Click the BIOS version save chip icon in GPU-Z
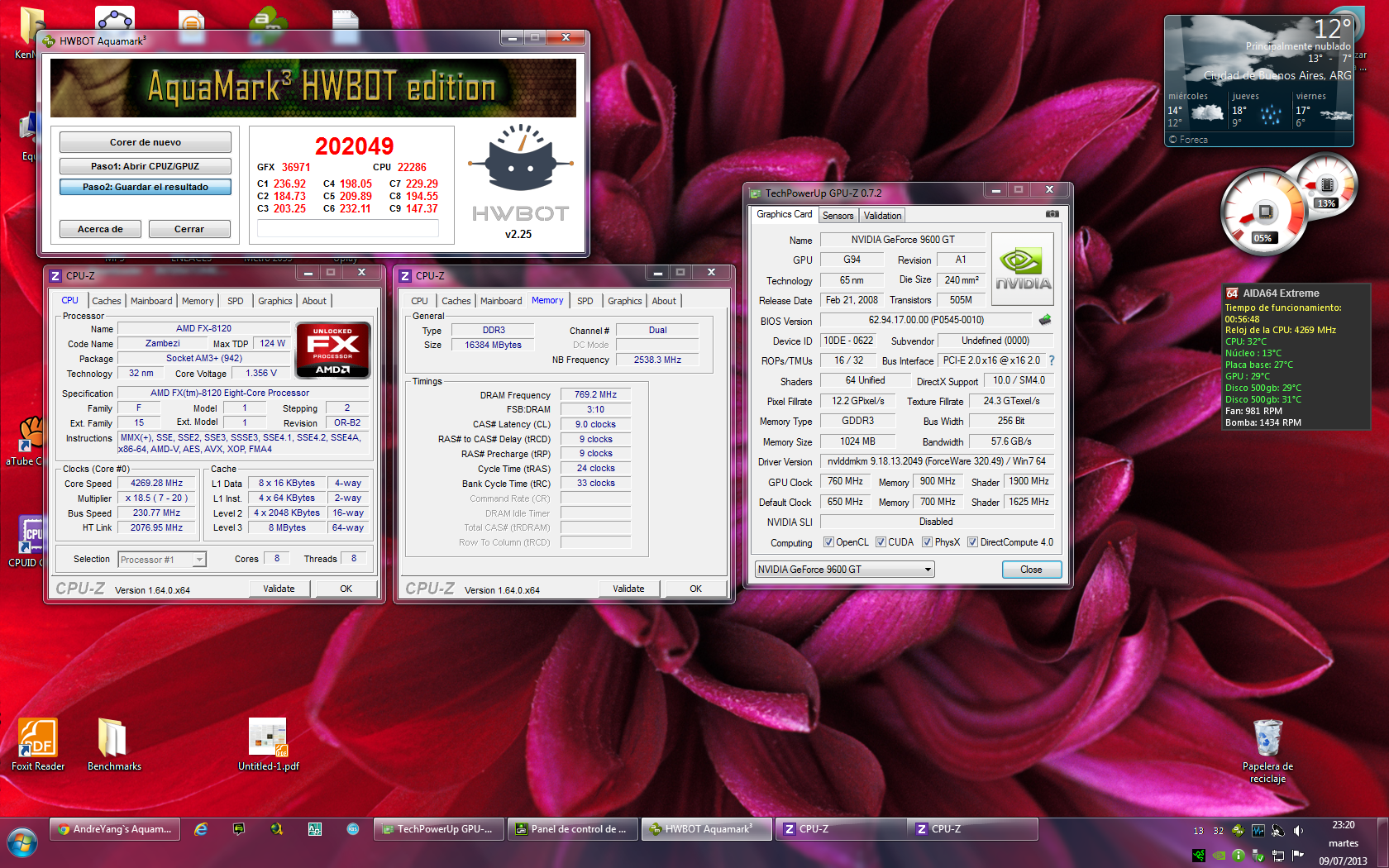1389x868 pixels. (x=1045, y=320)
